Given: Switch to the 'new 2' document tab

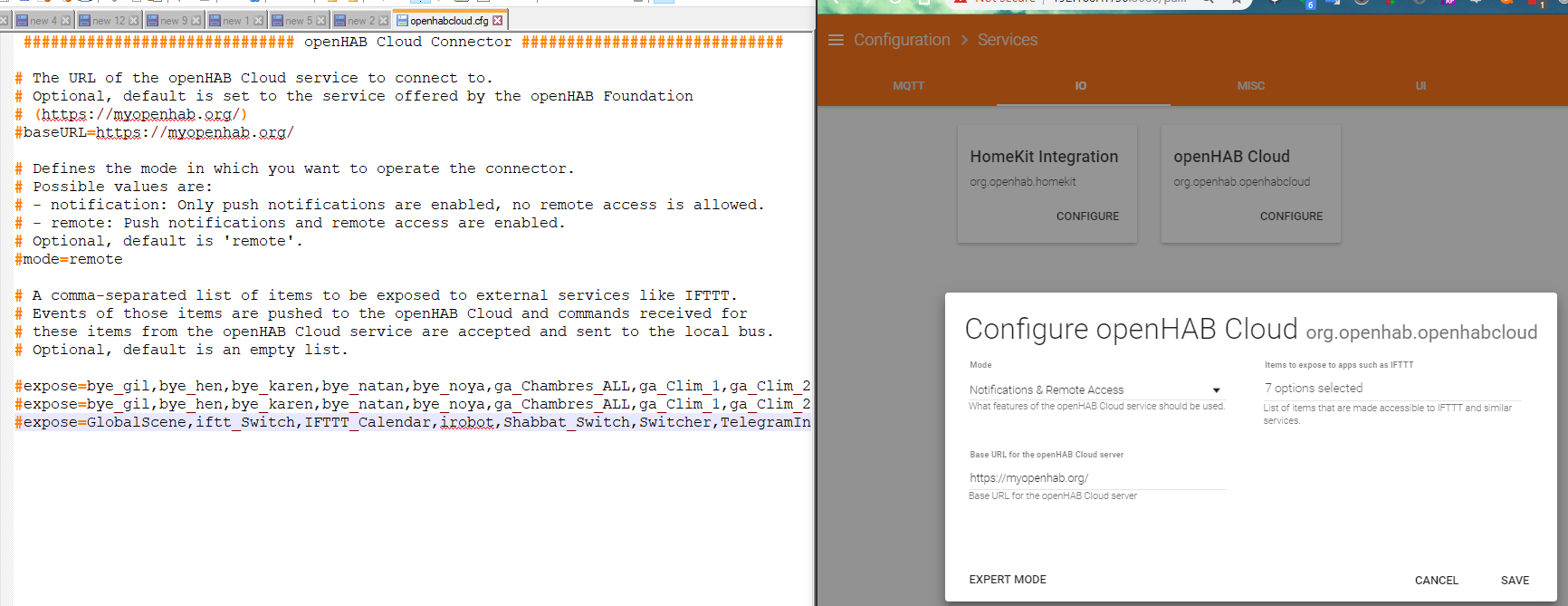Looking at the screenshot, I should coord(360,21).
